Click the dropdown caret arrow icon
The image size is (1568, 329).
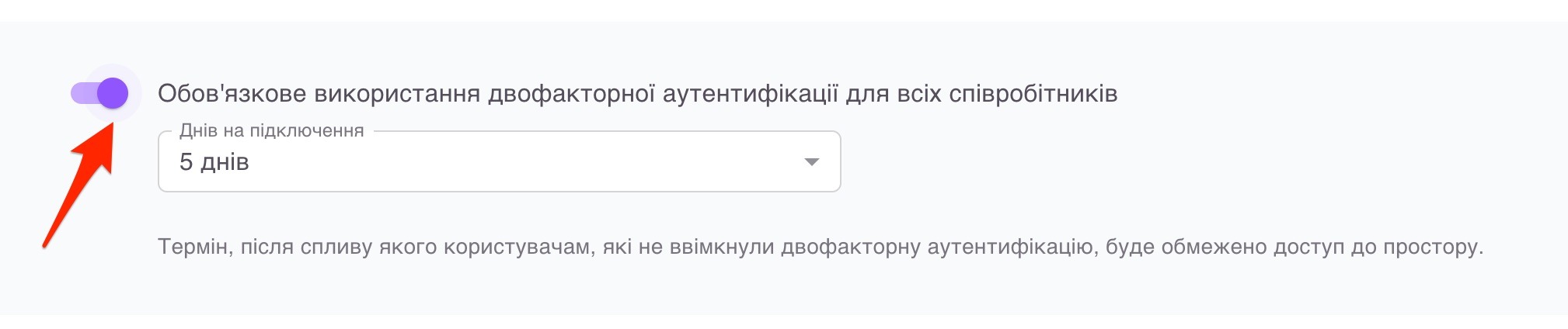point(811,162)
